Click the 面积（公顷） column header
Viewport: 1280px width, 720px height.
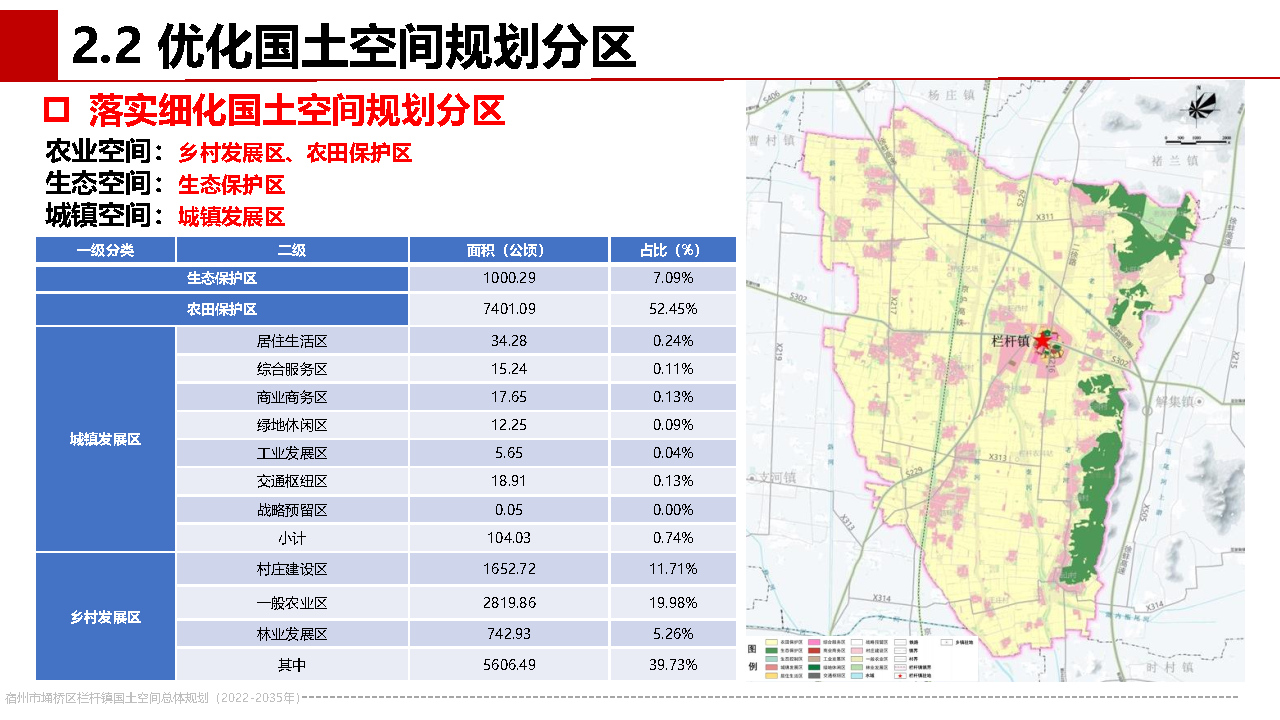click(508, 250)
